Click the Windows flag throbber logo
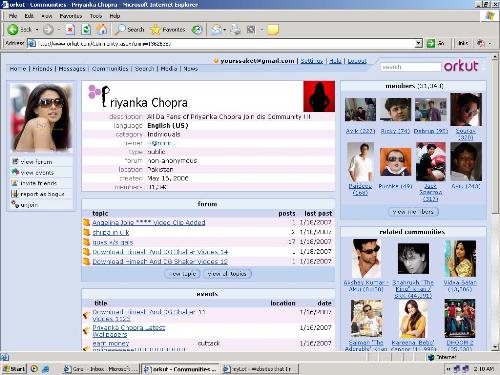 pyautogui.click(x=489, y=16)
